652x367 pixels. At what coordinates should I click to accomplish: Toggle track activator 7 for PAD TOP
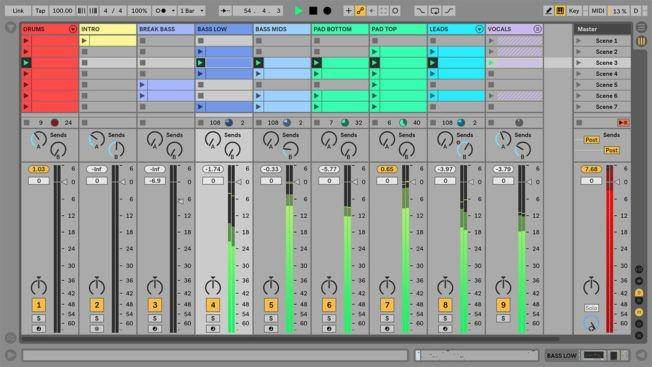(x=387, y=305)
